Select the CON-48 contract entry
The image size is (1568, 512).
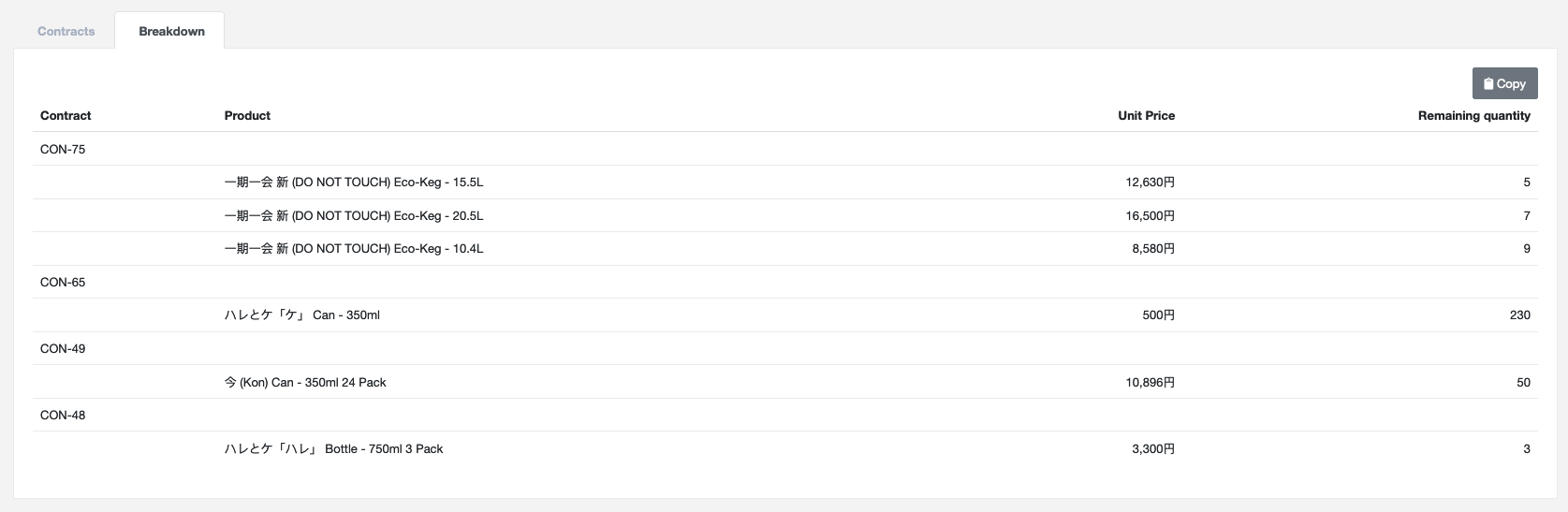click(63, 415)
